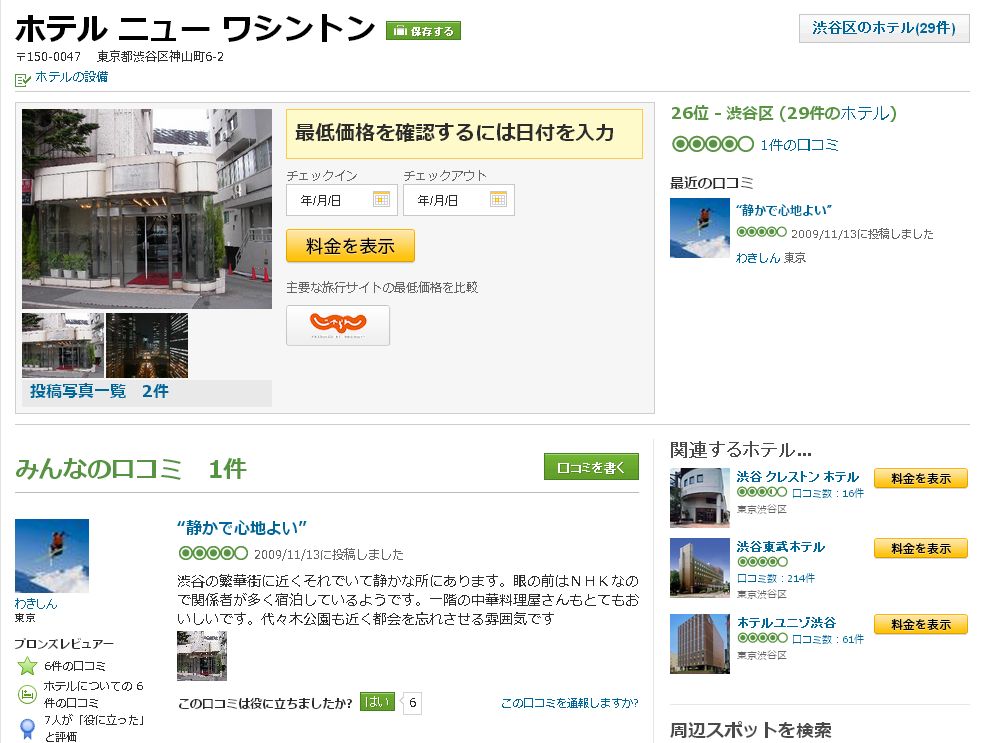This screenshot has height=743, width=982.
Task: Open sidebar わきしん 東京 reviewer link
Action: [771, 258]
